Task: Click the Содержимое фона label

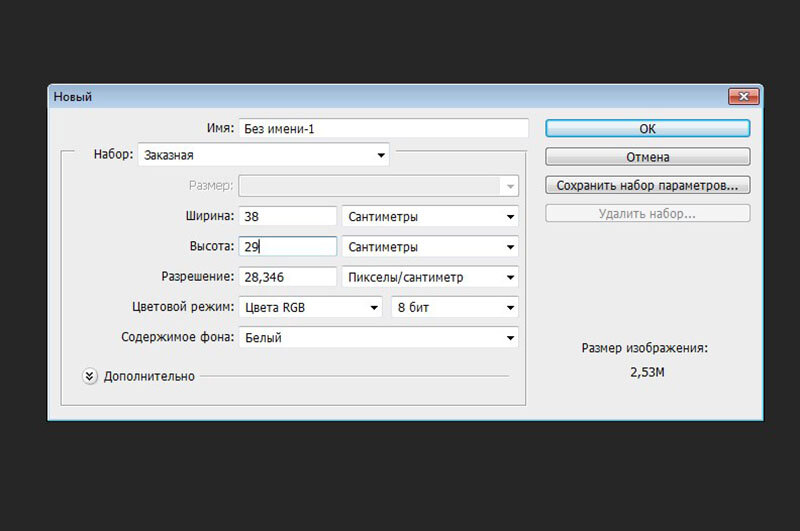Action: tap(178, 337)
